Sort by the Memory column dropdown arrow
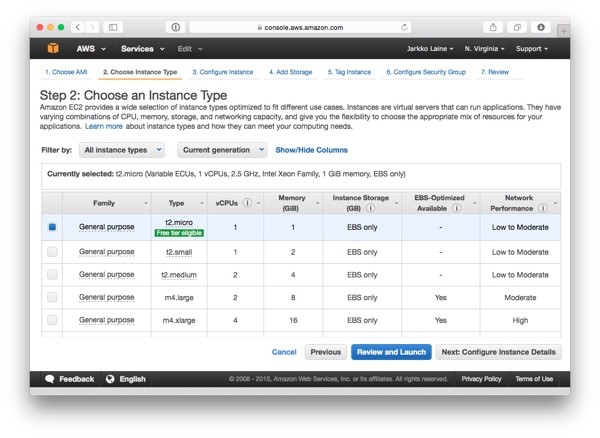 317,203
